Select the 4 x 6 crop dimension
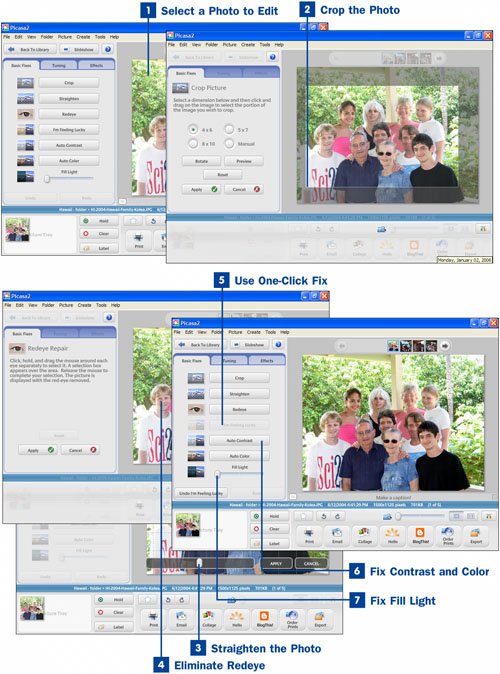Viewport: 500px width, 674px height. [193, 129]
